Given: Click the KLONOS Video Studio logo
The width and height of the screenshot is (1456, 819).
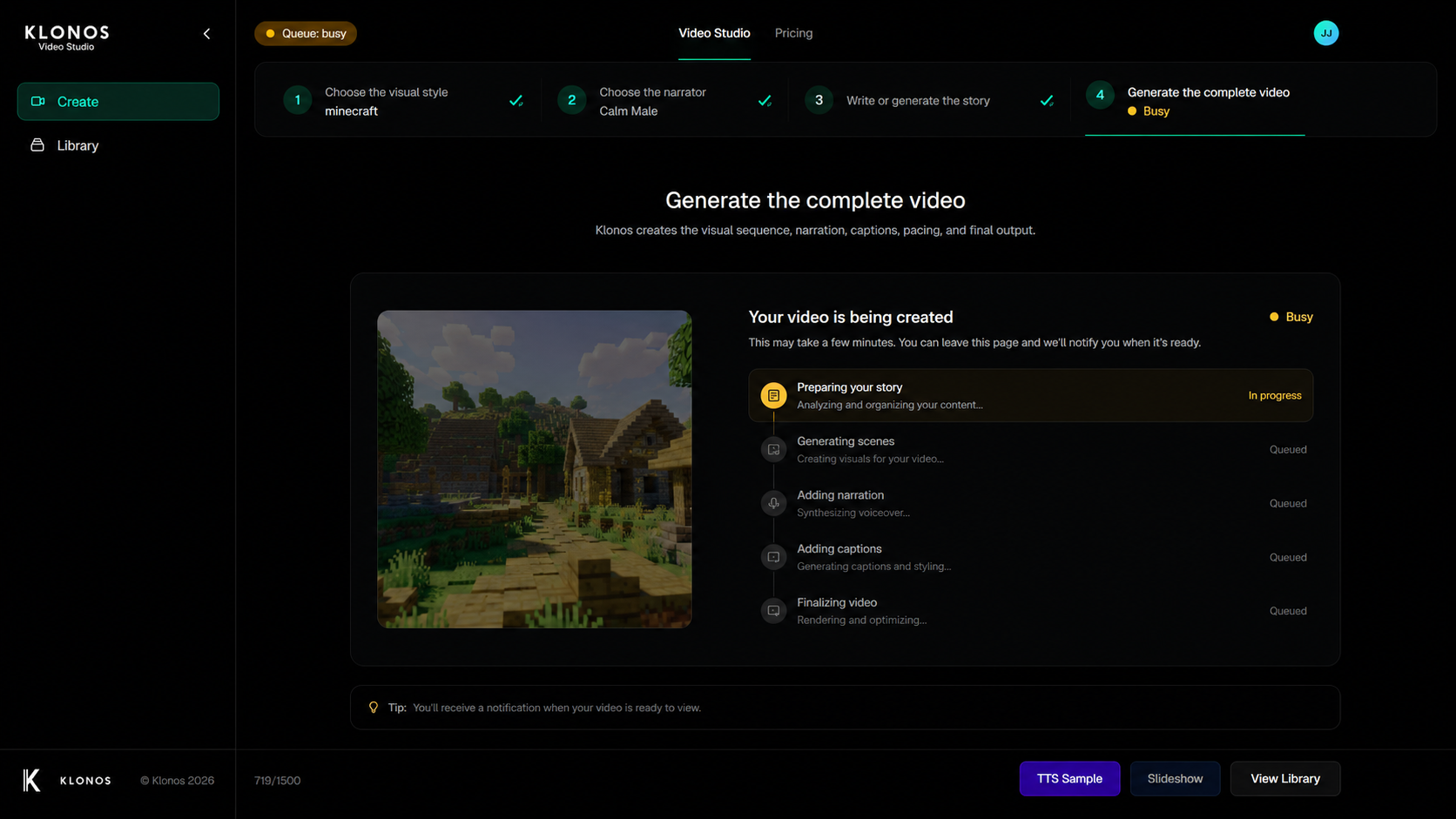Looking at the screenshot, I should 67,37.
